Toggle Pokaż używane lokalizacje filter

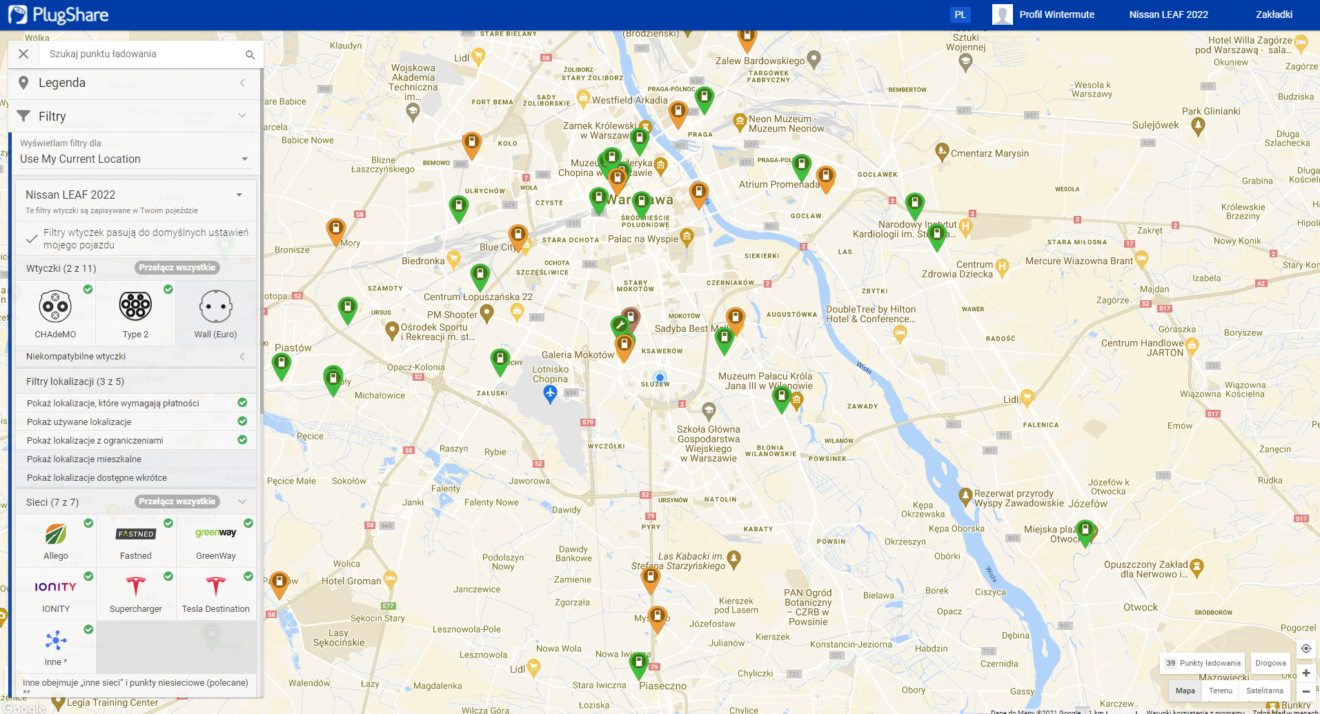click(135, 422)
